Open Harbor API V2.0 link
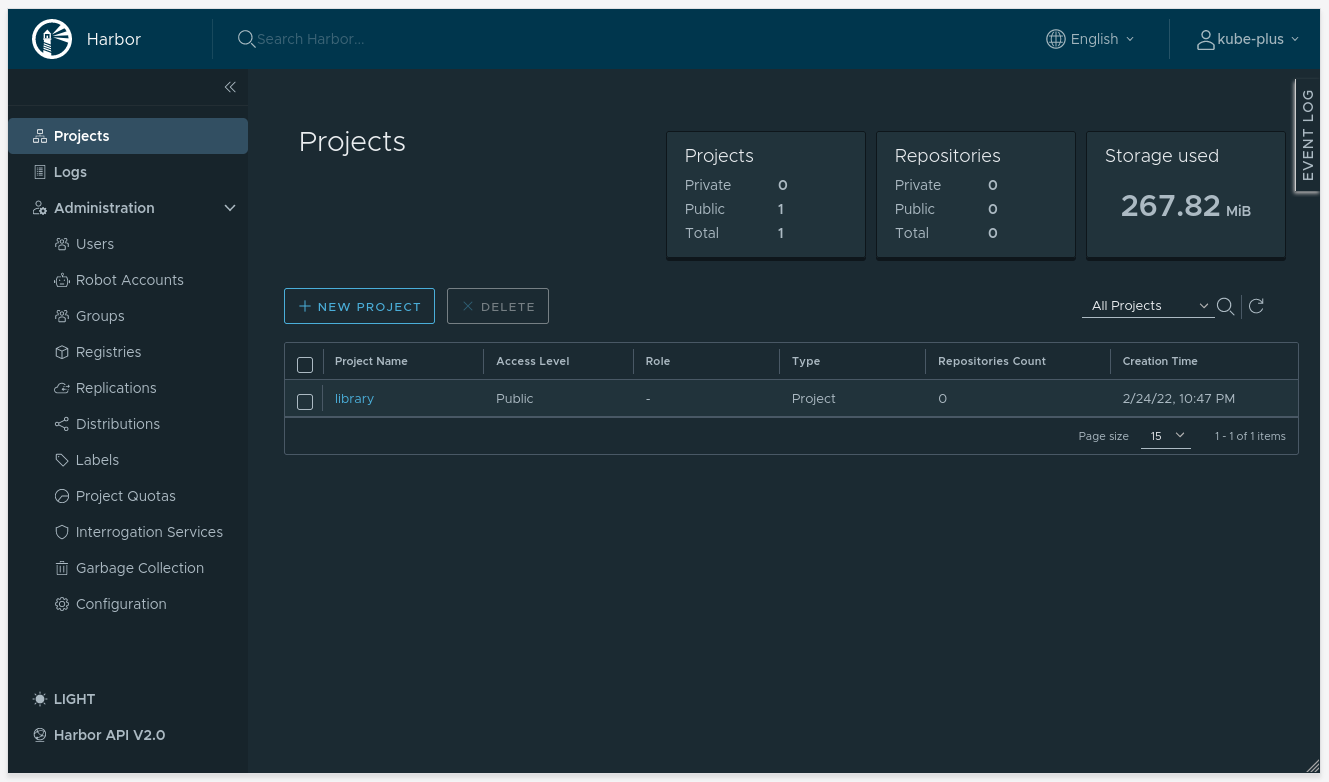 click(x=99, y=735)
